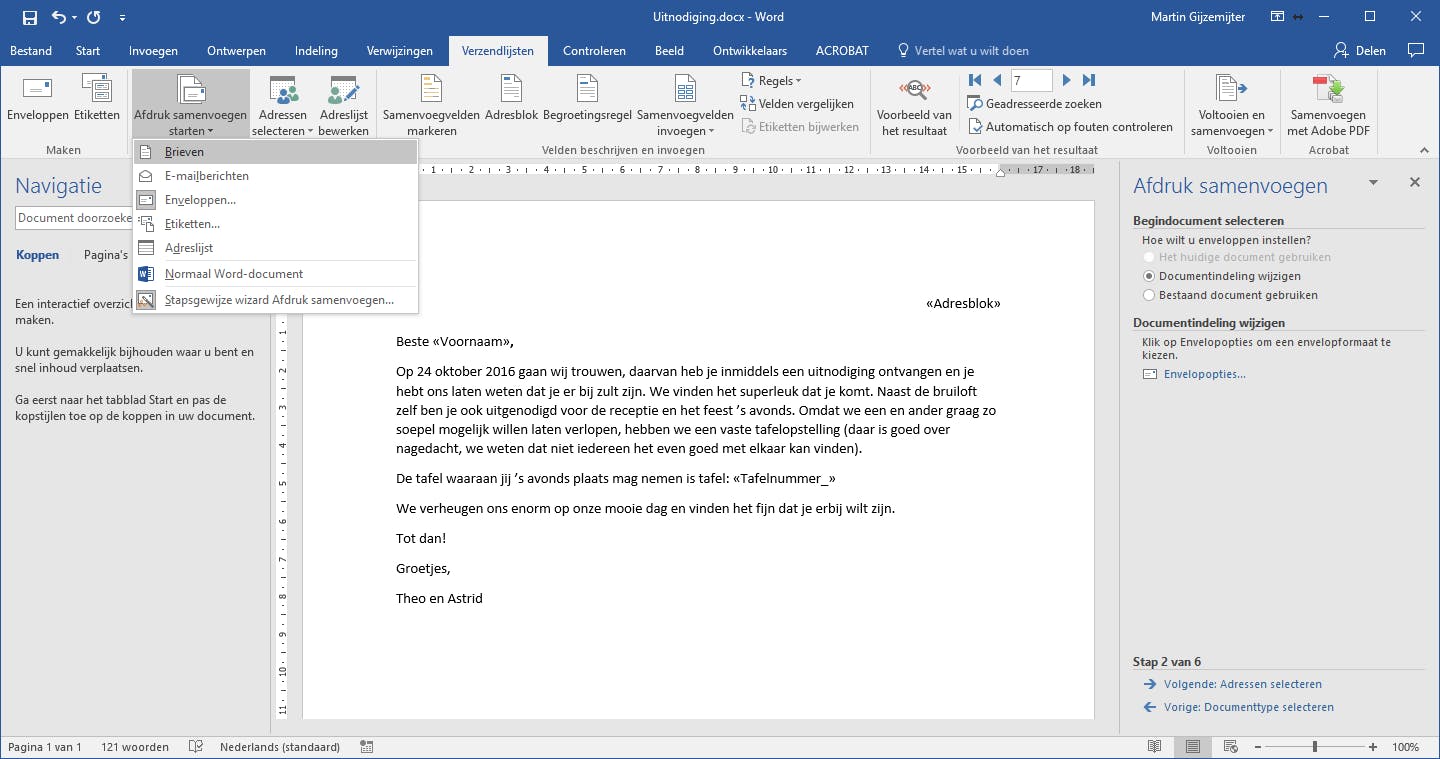Switch to the Controleren ribbon tab
The image size is (1440, 759).
[594, 51]
